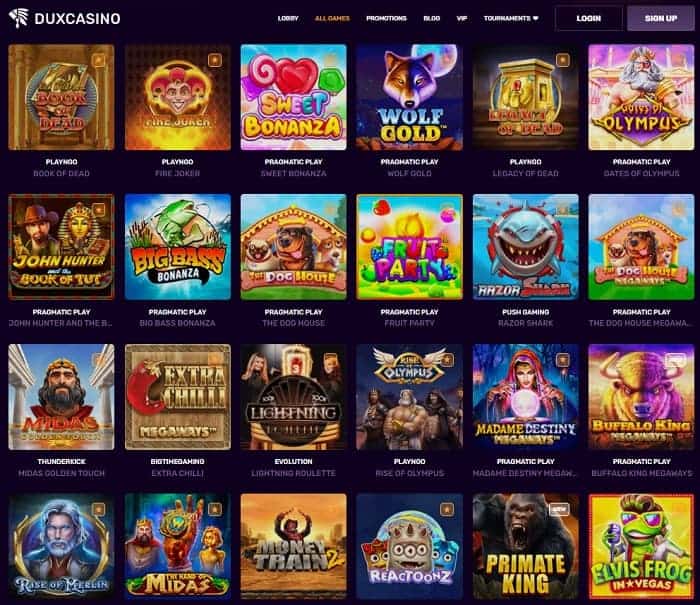Expand the Tournaments dropdown menu
This screenshot has height=605, width=700.
coord(511,18)
